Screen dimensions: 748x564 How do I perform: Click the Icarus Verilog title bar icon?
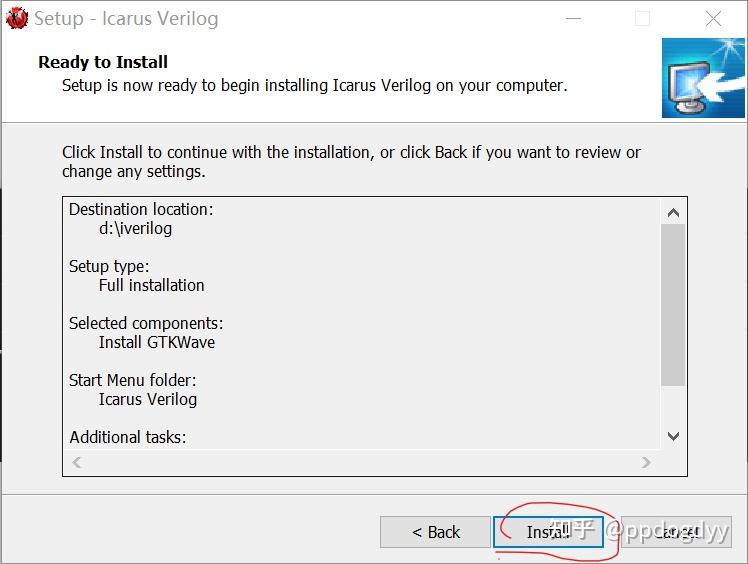pyautogui.click(x=16, y=18)
